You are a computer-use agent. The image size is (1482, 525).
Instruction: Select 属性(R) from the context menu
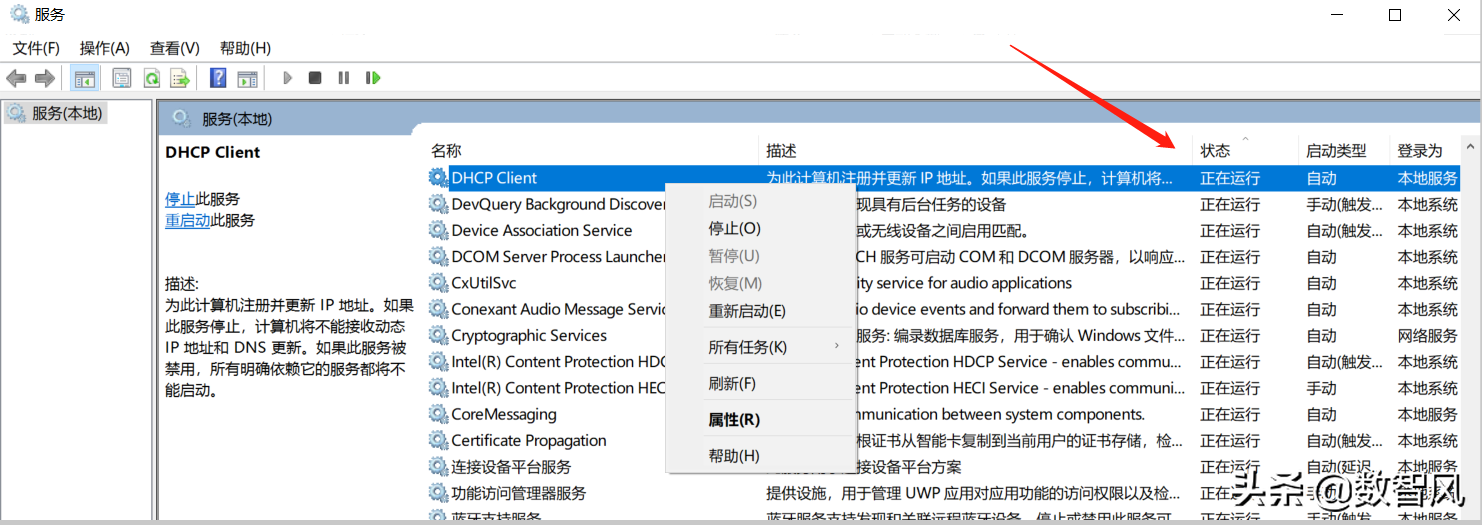click(x=734, y=420)
